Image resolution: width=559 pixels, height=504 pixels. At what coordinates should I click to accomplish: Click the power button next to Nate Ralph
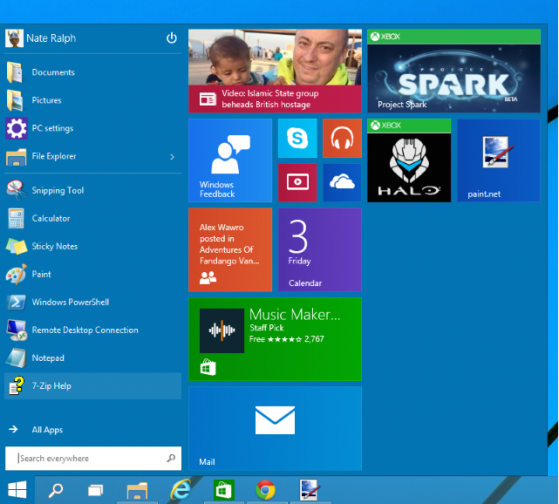171,38
